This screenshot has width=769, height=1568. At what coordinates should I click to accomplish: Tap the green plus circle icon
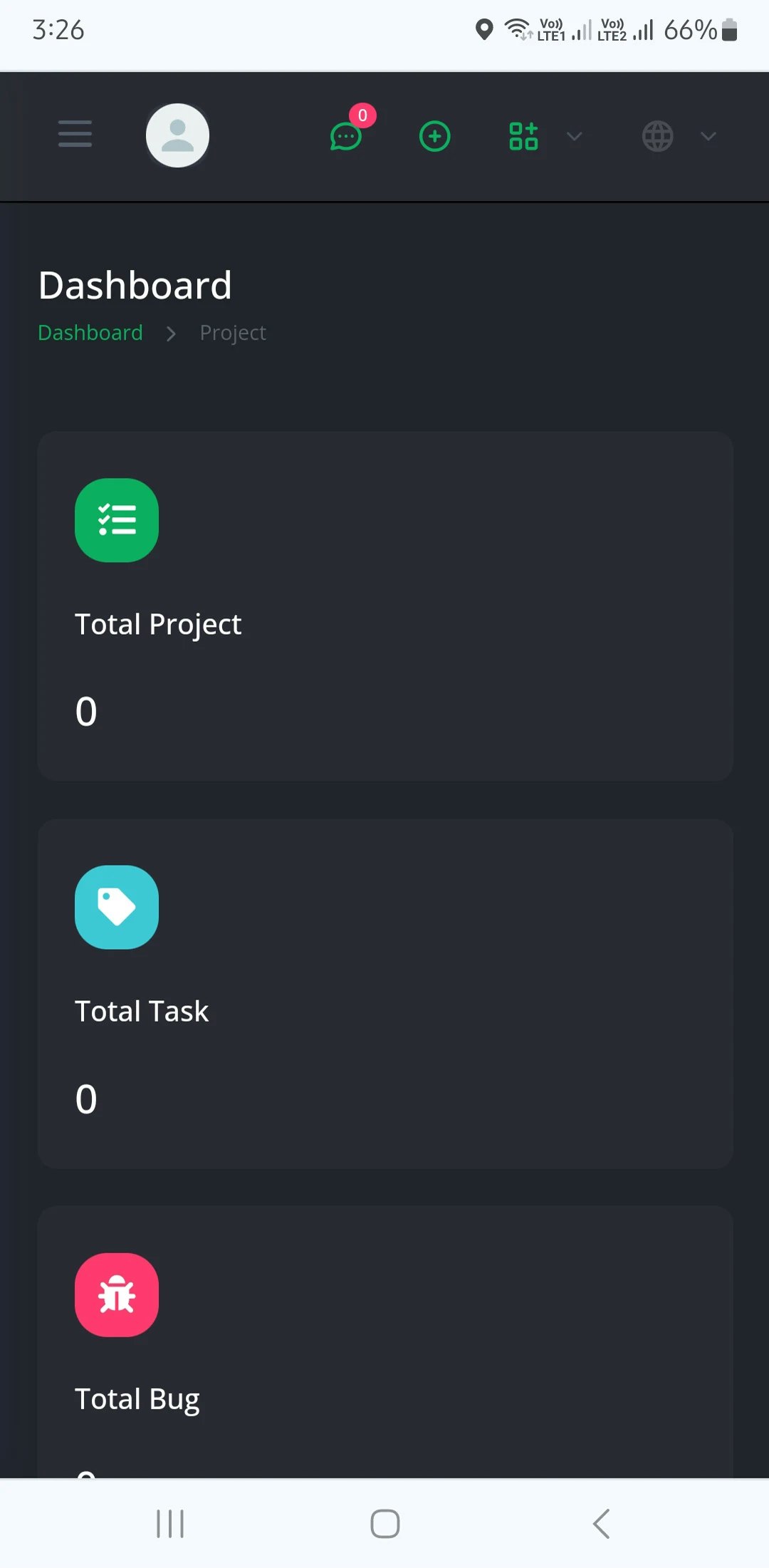click(x=434, y=136)
